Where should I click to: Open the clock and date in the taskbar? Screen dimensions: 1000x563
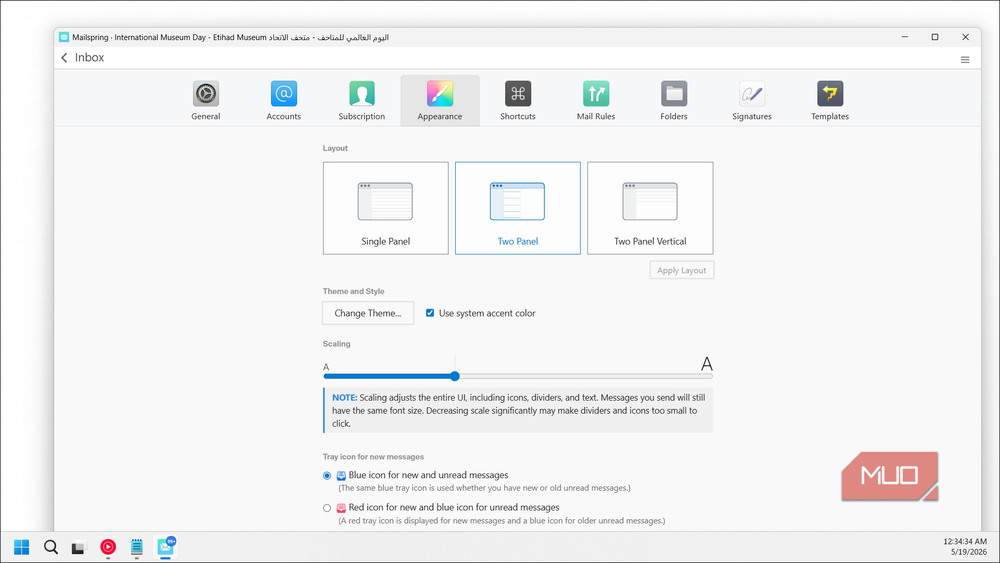coord(964,546)
